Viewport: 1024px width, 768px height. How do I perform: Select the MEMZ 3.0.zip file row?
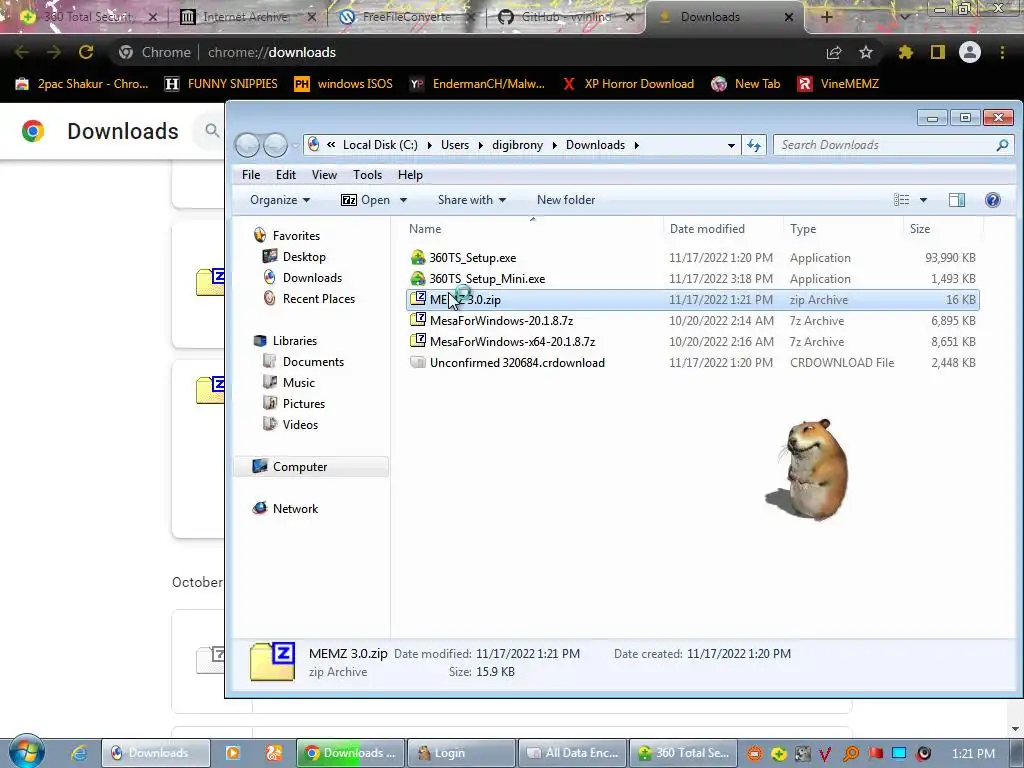[x=692, y=300]
